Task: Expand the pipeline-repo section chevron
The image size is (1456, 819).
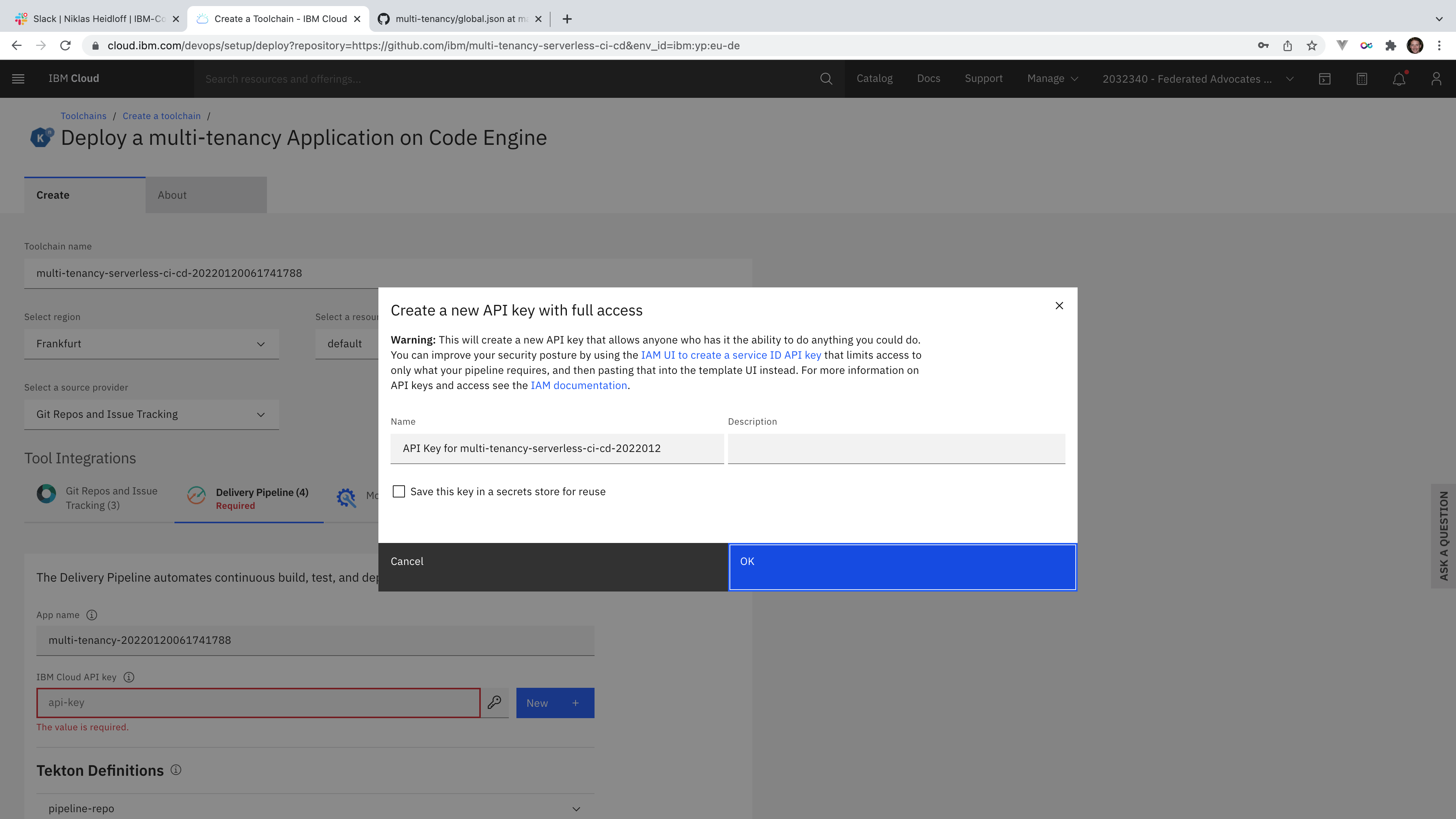Action: click(576, 809)
